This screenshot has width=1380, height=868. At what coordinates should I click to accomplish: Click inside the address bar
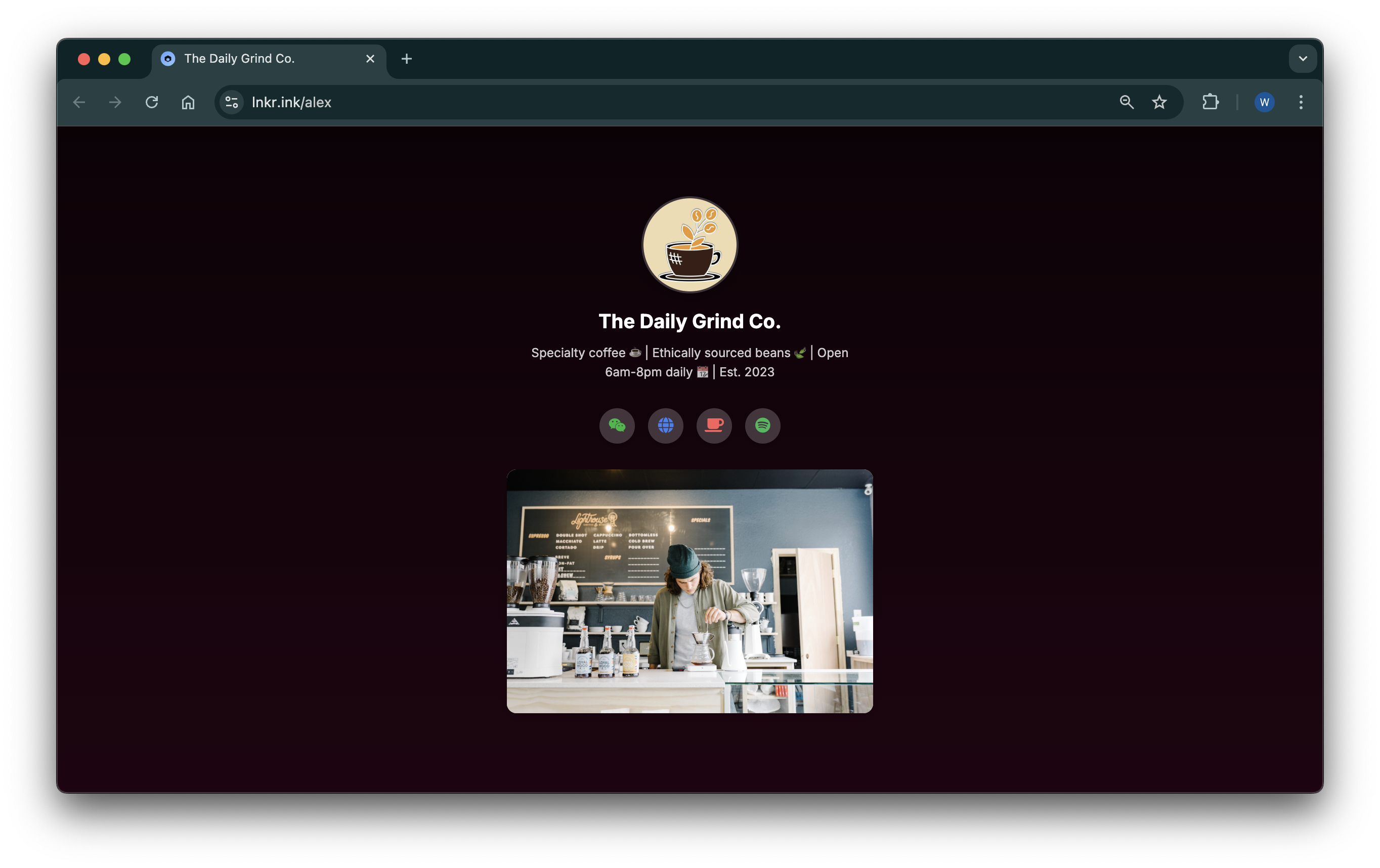516,102
